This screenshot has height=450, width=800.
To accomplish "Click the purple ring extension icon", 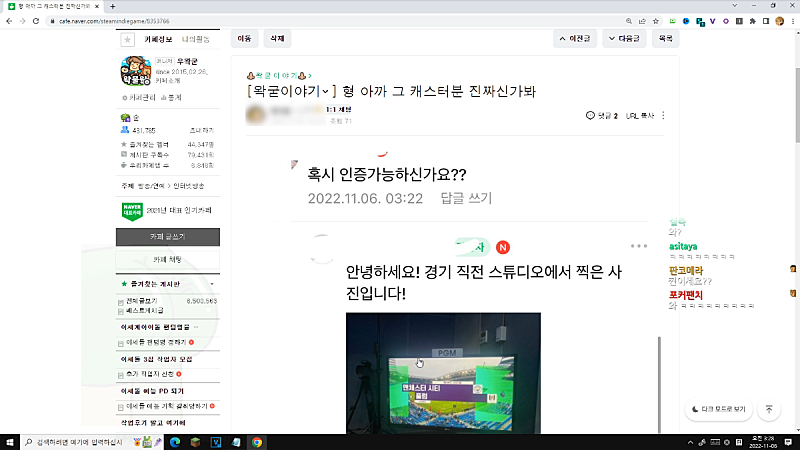I will click(x=726, y=21).
